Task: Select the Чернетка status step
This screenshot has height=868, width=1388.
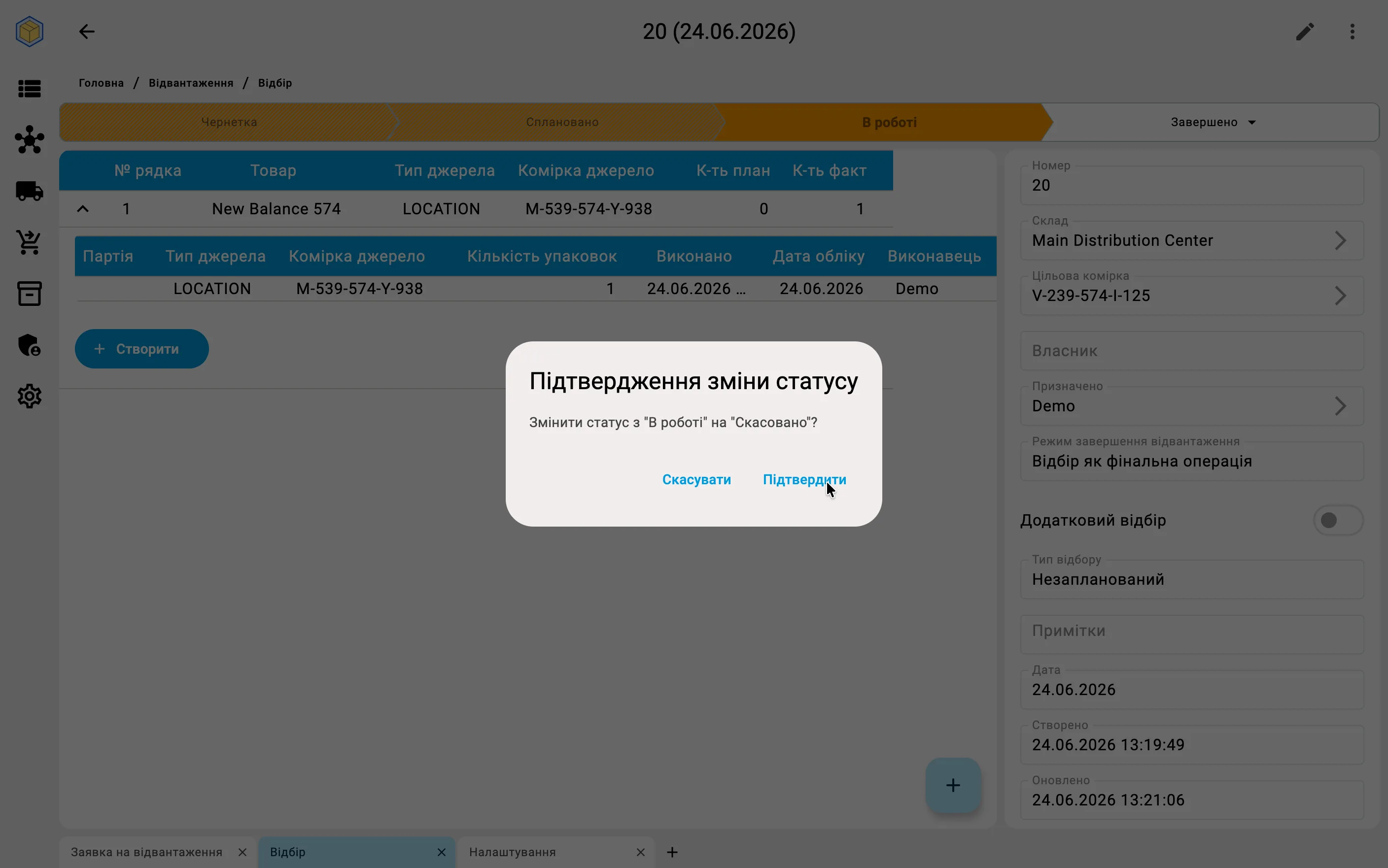Action: [x=229, y=122]
